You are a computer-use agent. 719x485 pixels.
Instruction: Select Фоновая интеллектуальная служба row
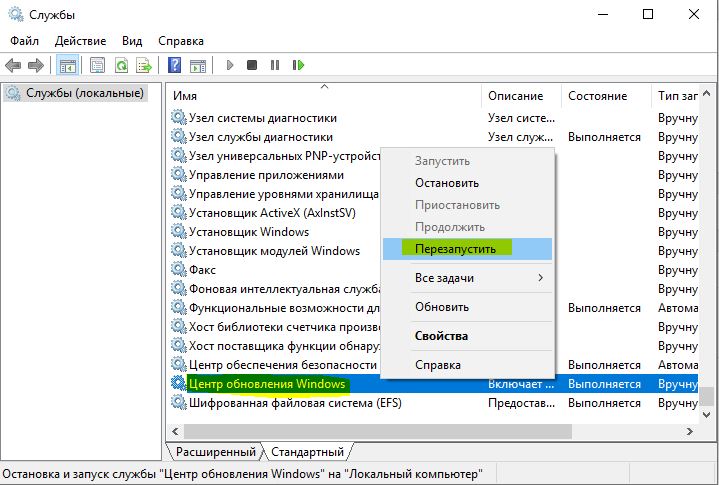pyautogui.click(x=285, y=289)
